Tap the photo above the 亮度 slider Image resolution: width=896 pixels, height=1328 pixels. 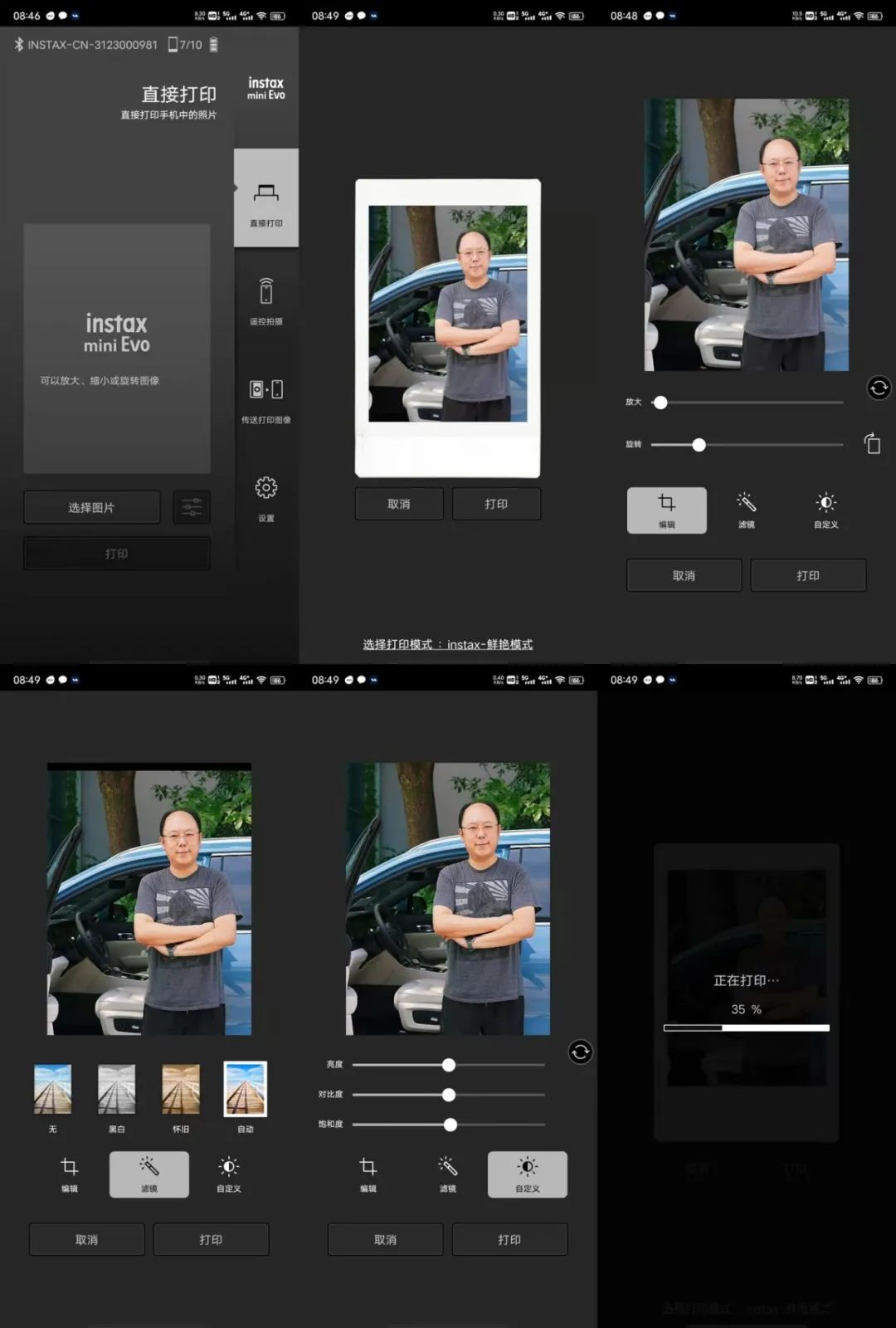(x=448, y=899)
